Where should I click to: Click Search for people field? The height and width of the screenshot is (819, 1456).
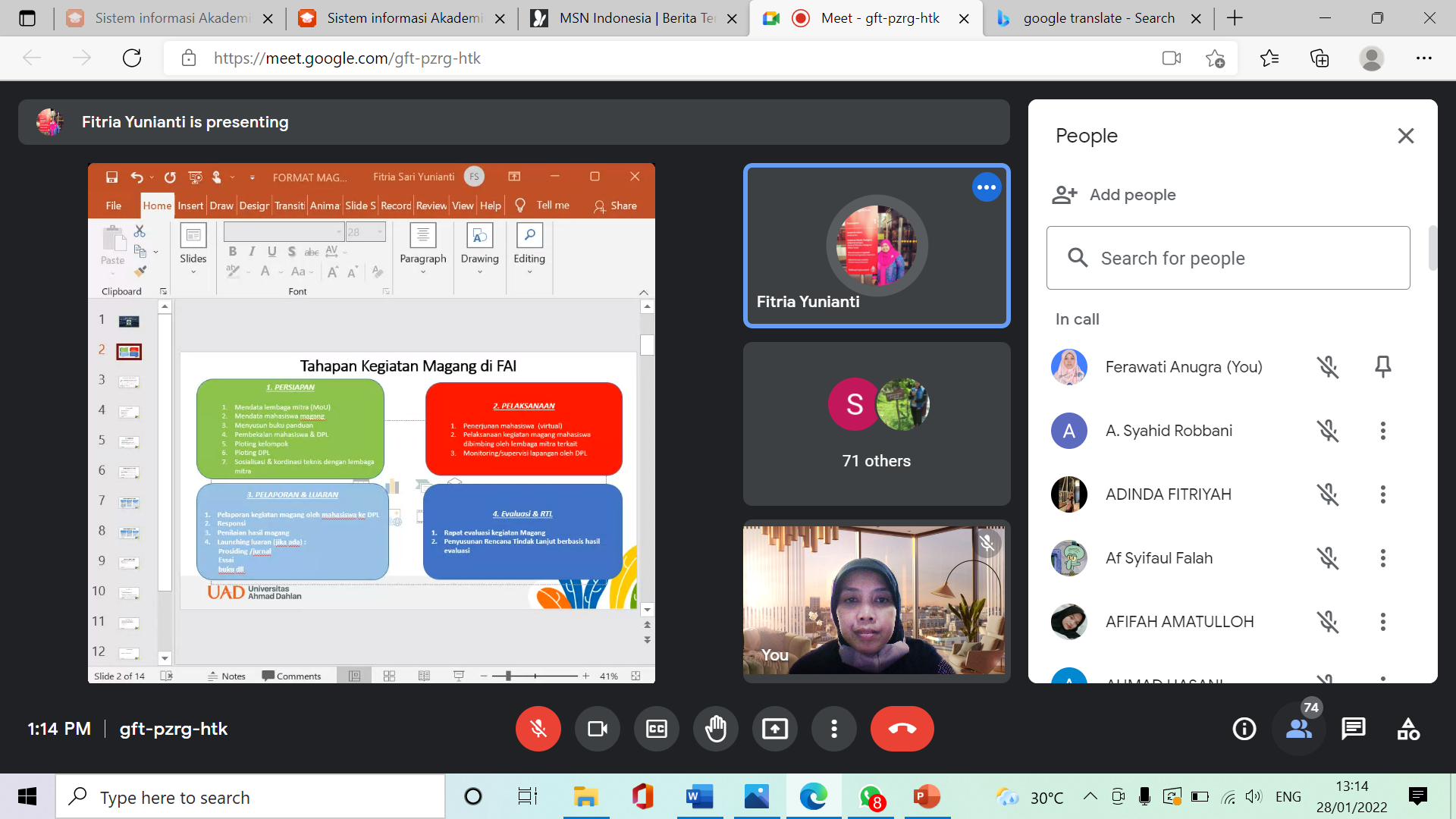(1228, 258)
